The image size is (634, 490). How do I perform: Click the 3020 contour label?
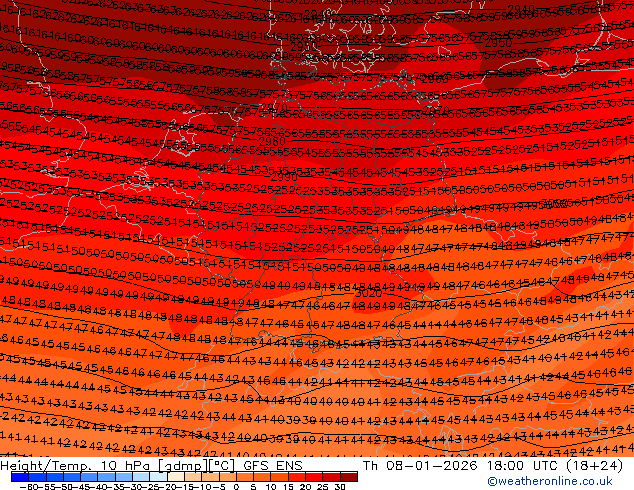368,293
